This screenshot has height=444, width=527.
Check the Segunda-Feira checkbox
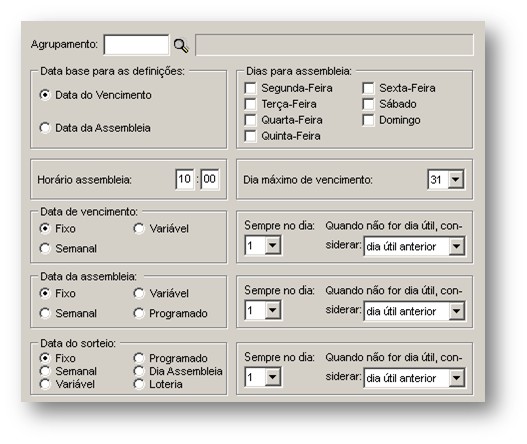point(250,88)
